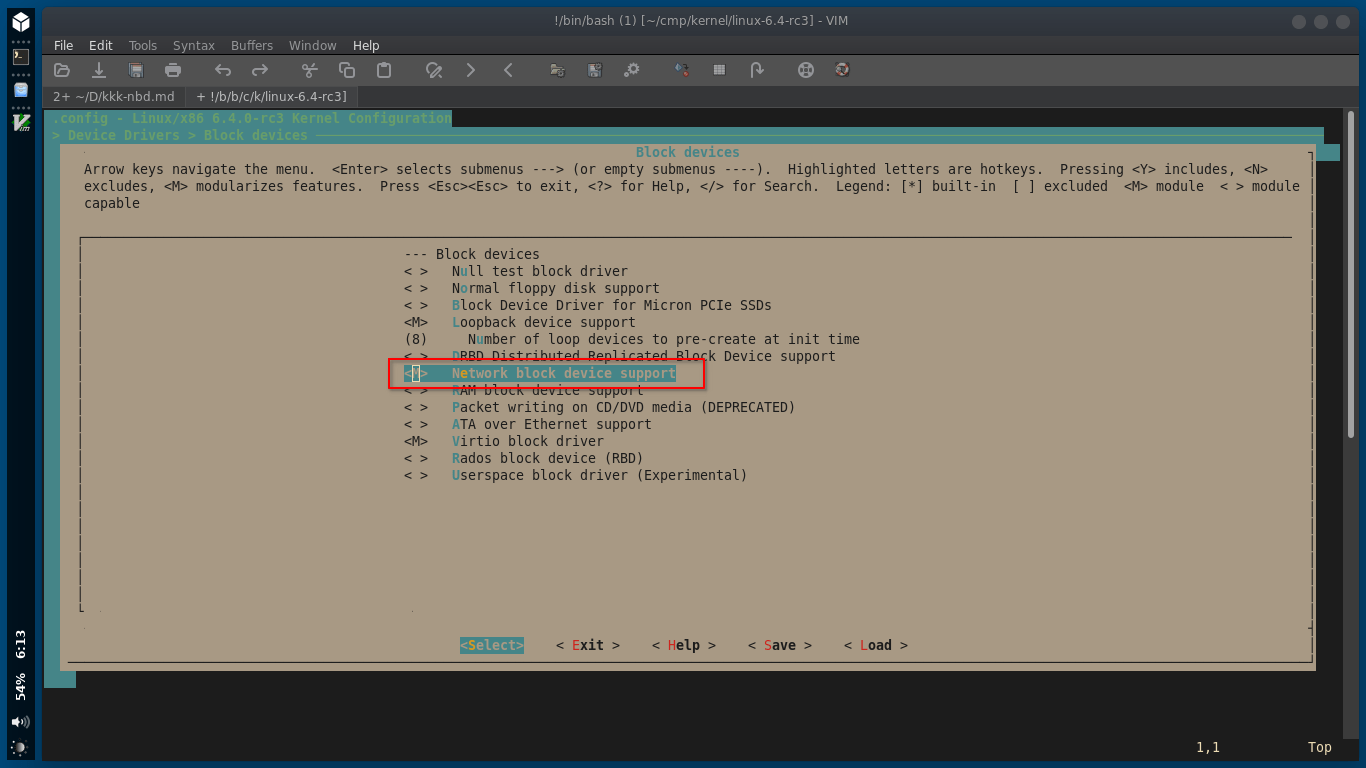This screenshot has height=768, width=1366.
Task: Click the < Save > button
Action: click(x=780, y=645)
